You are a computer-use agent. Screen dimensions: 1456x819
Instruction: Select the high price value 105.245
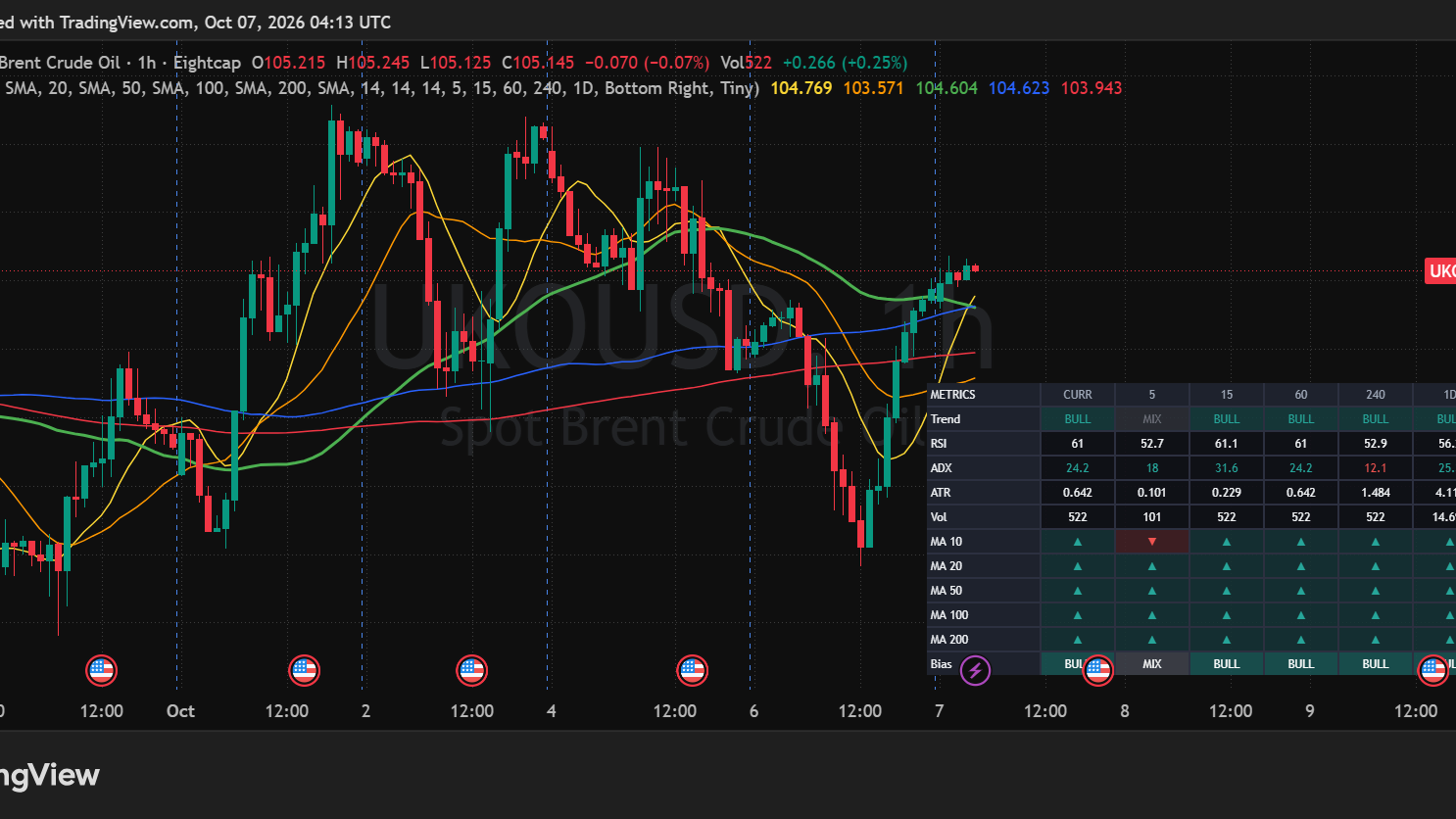(x=379, y=63)
